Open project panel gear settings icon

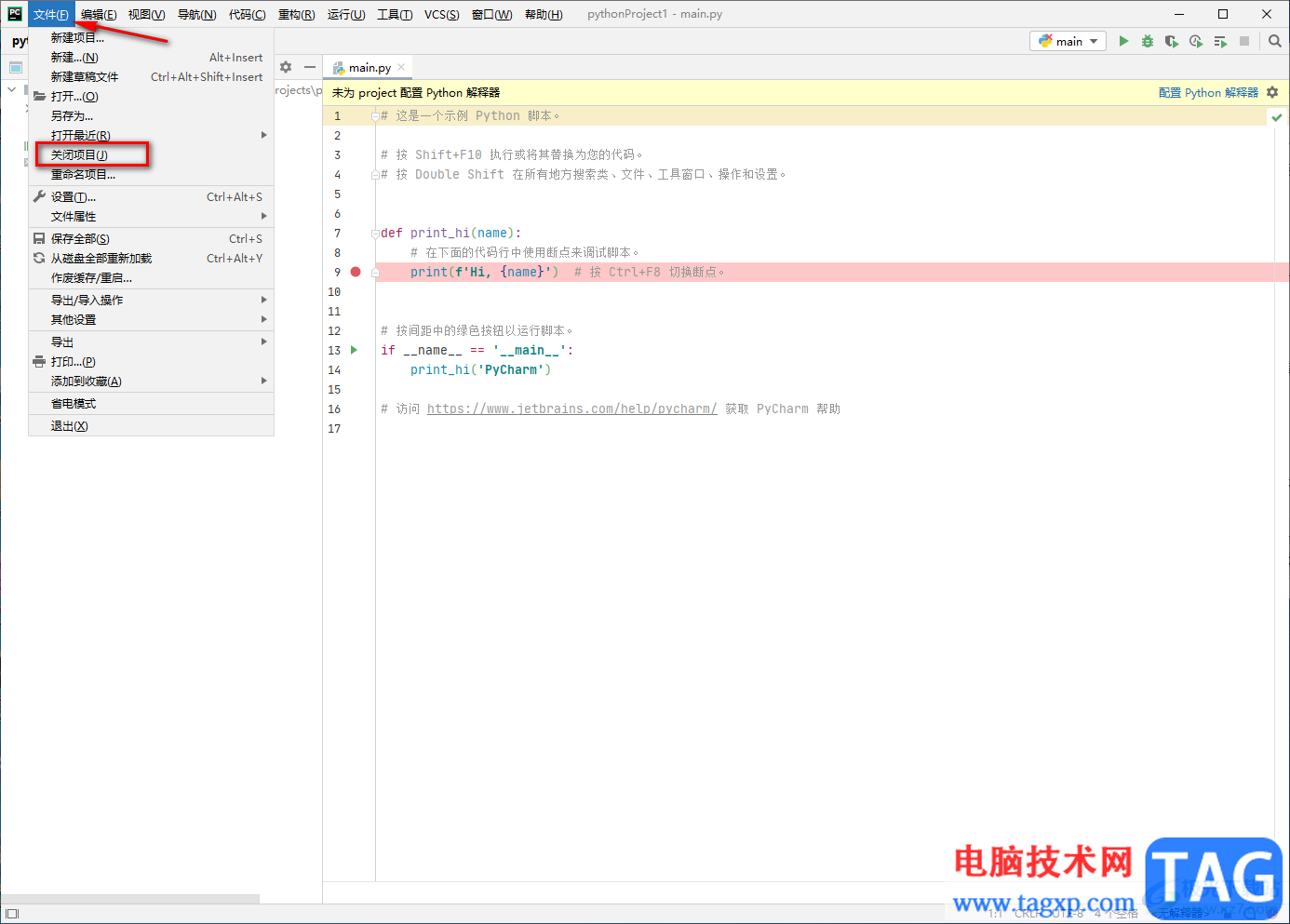click(286, 67)
